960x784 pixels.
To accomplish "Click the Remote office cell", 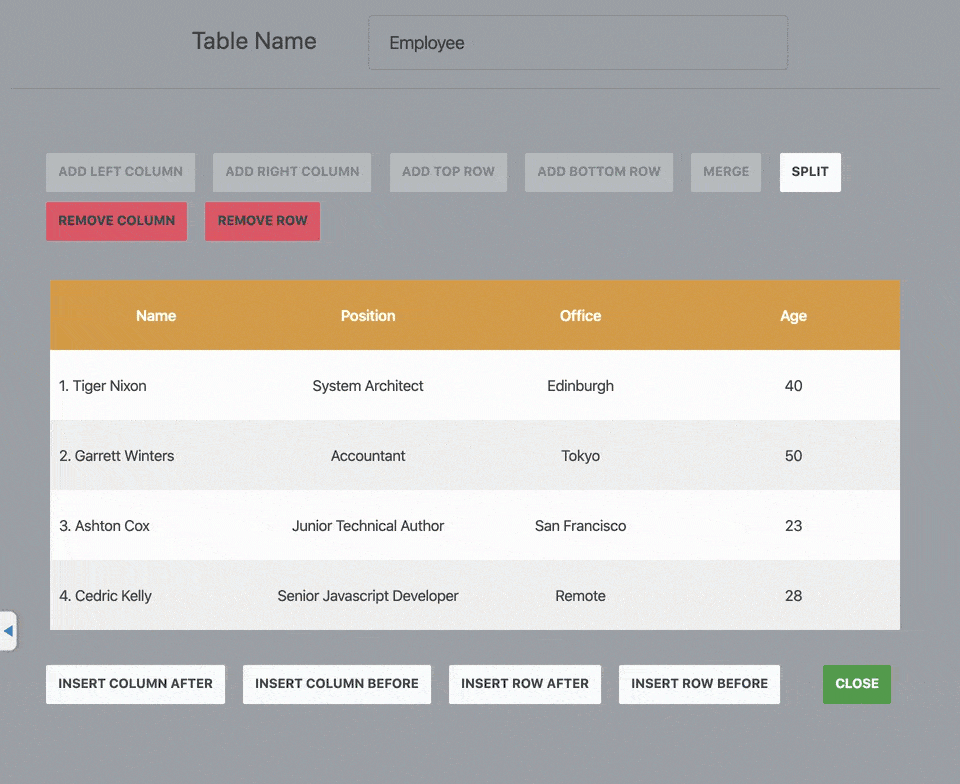I will tap(580, 595).
